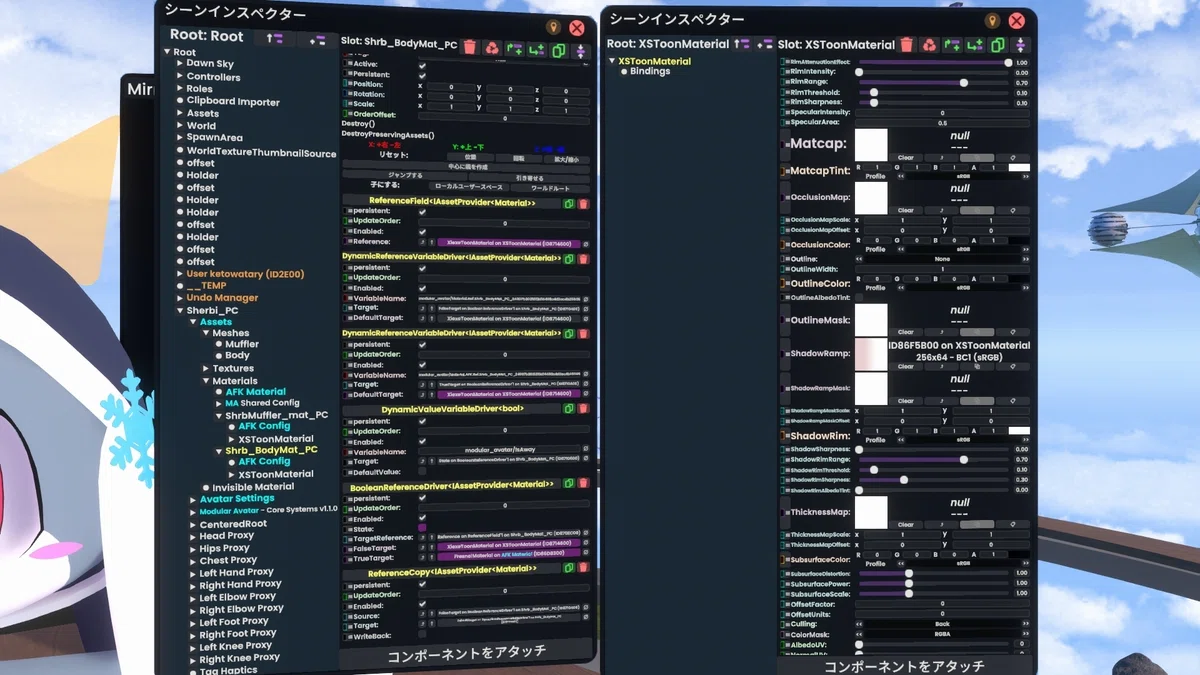The height and width of the screenshot is (675, 1200).
Task: Delete the DynamicValueVariableDriver<bool> component
Action: (x=584, y=408)
